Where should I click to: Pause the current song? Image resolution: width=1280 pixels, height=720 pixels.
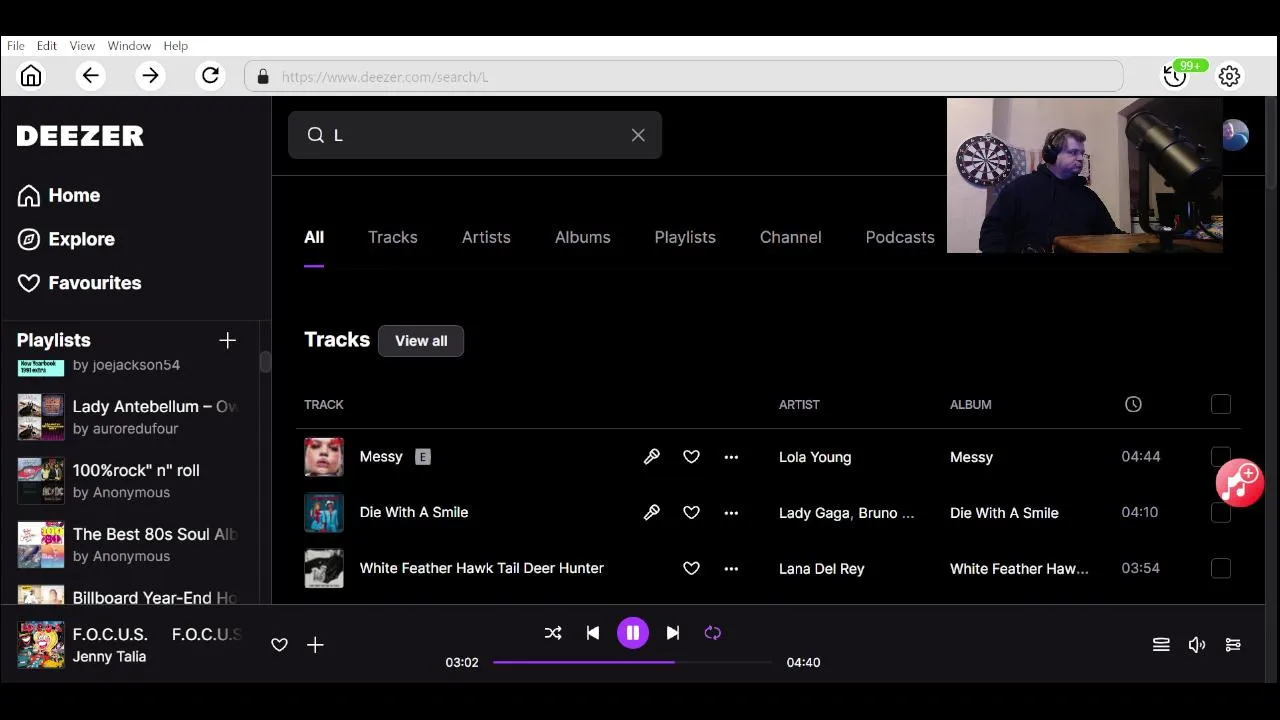coord(633,633)
